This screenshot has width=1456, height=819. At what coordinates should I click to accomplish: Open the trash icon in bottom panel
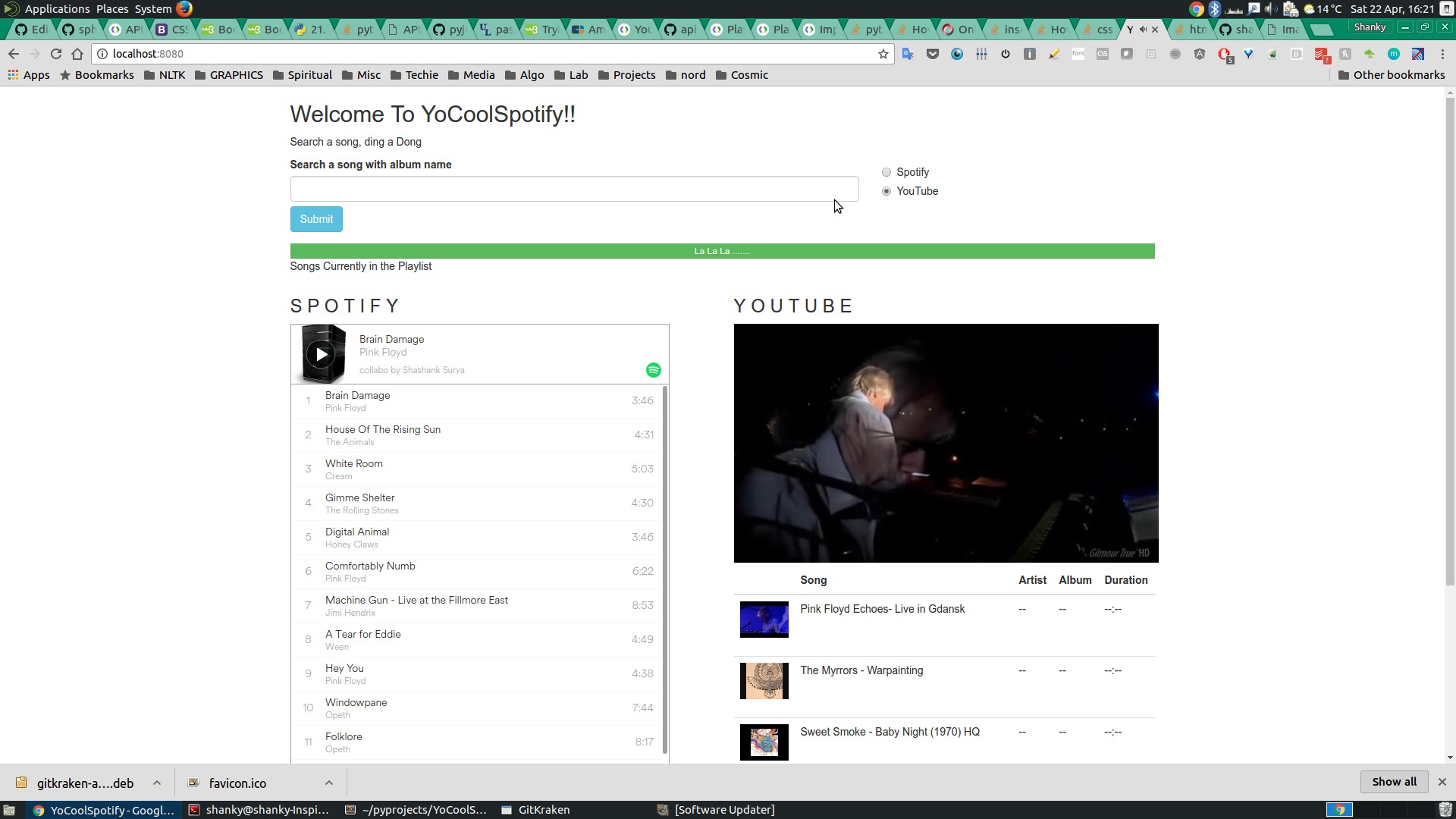point(1445,810)
